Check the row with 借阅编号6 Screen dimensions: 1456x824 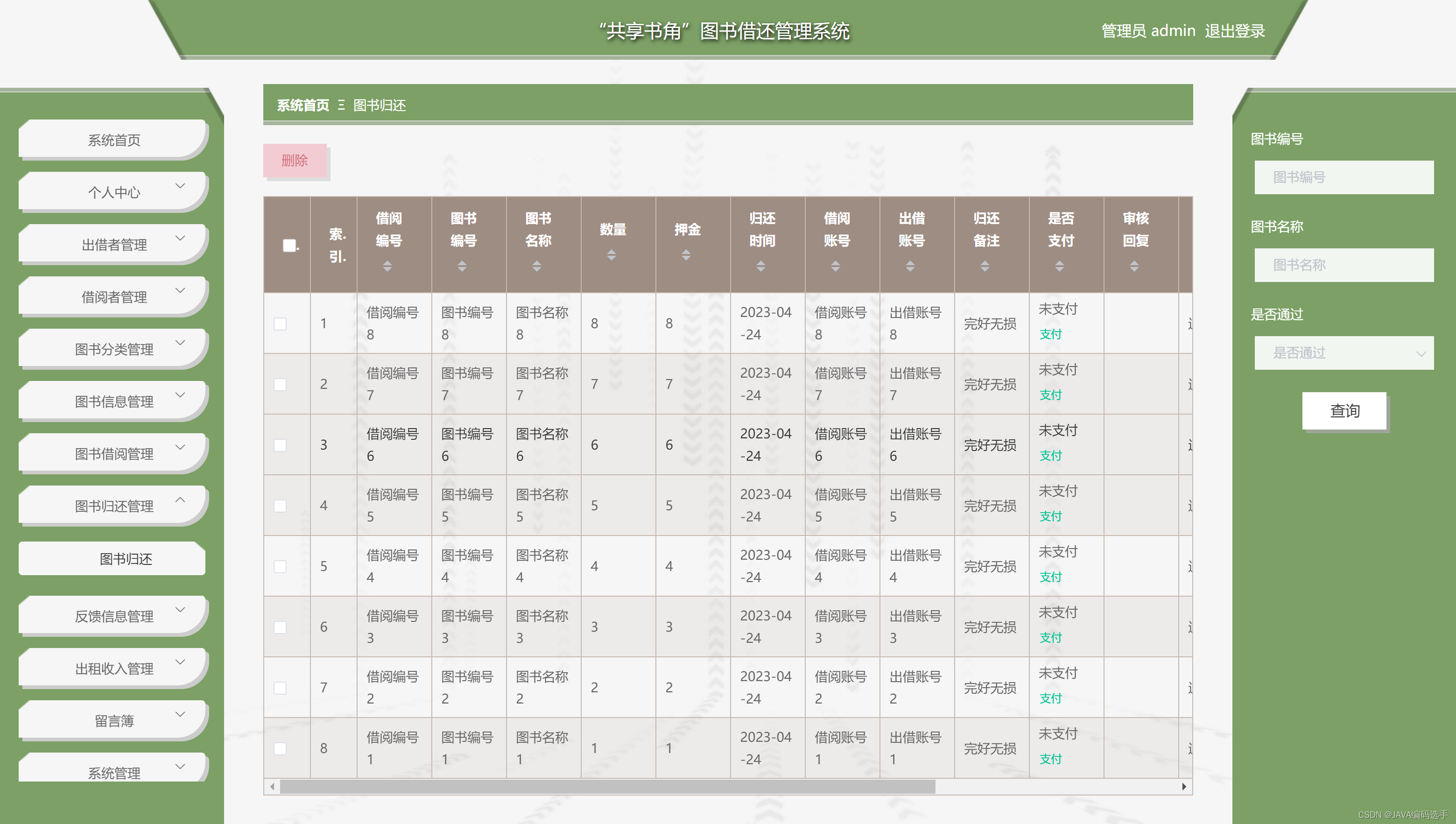coord(280,445)
